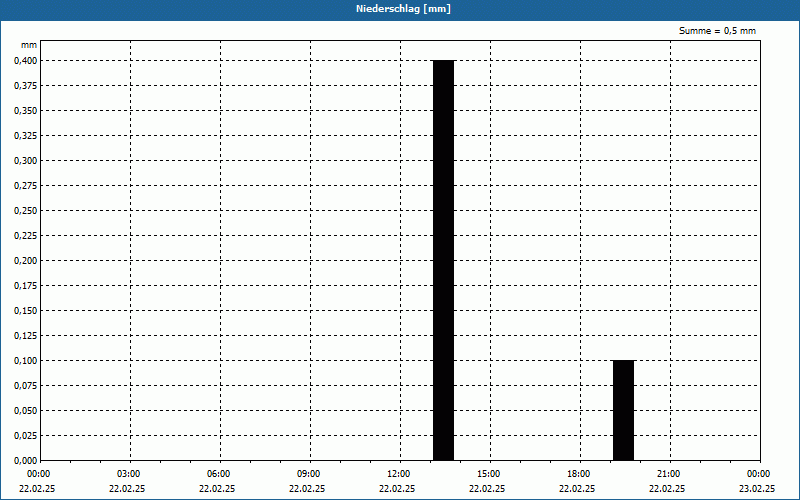This screenshot has height=500, width=800.
Task: Click the Niederschlag [mm] chart title
Action: click(x=403, y=9)
